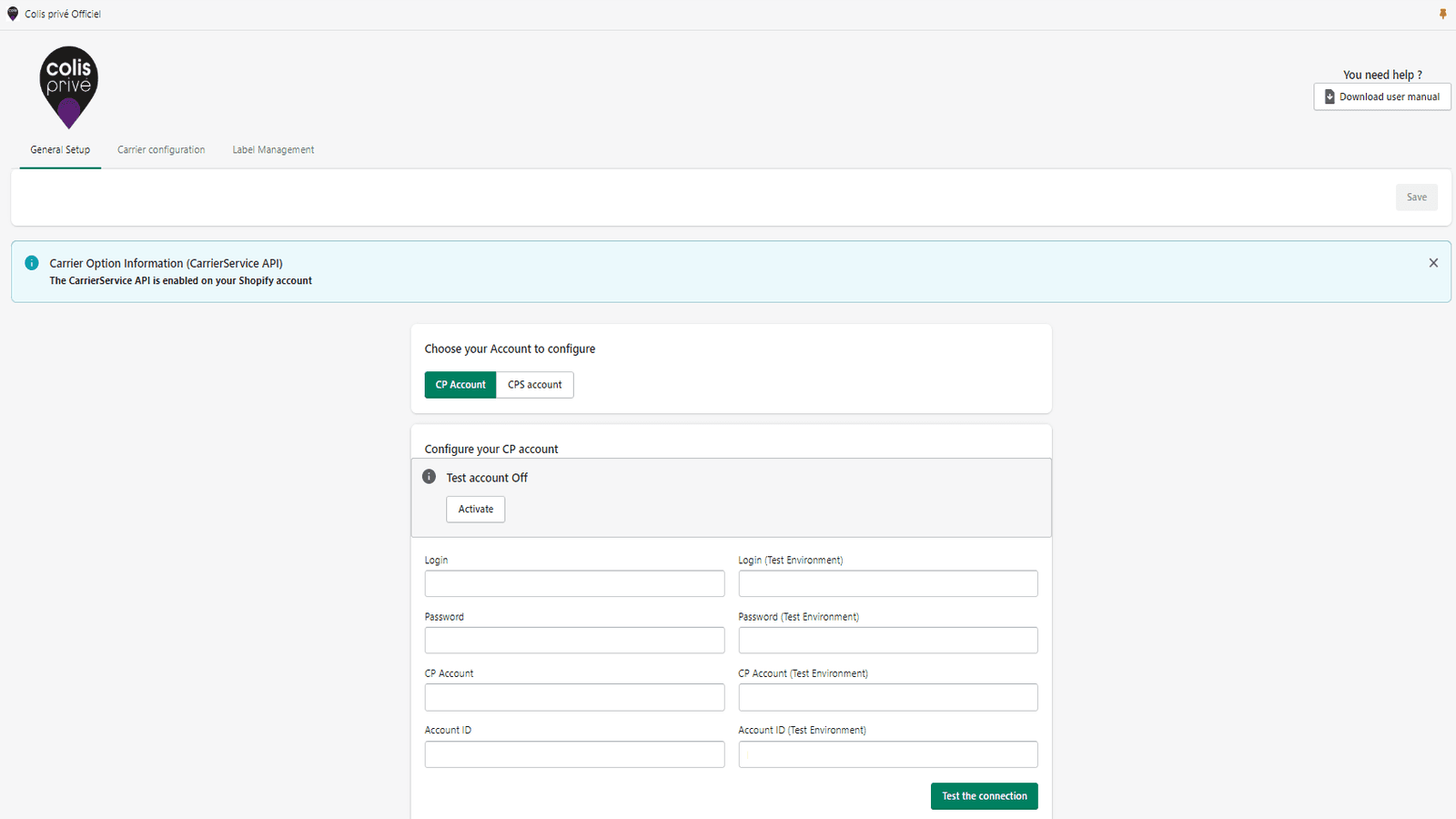Viewport: 1456px width, 819px height.
Task: Activate the test account
Action: click(x=475, y=509)
